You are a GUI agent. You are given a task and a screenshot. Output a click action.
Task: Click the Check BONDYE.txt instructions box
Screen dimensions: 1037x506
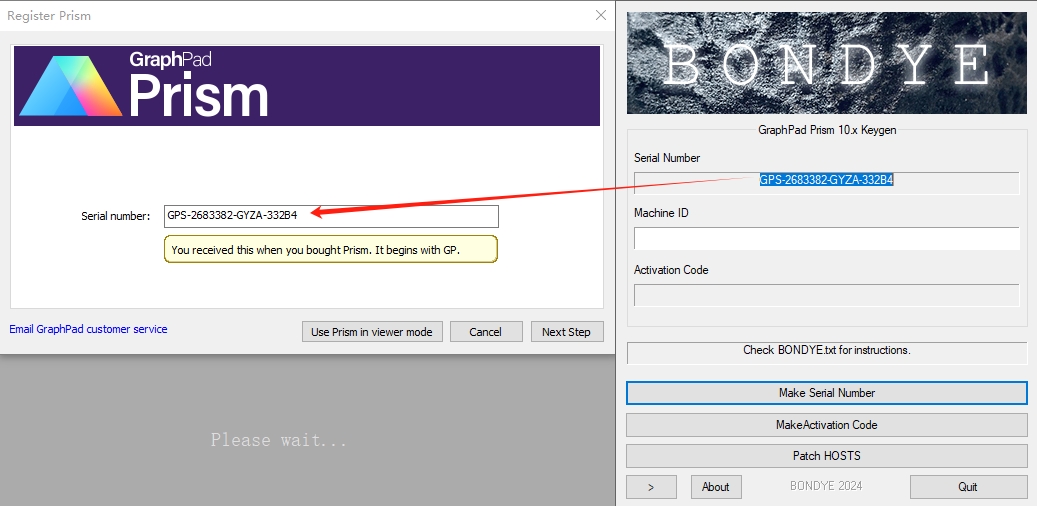[x=826, y=352]
